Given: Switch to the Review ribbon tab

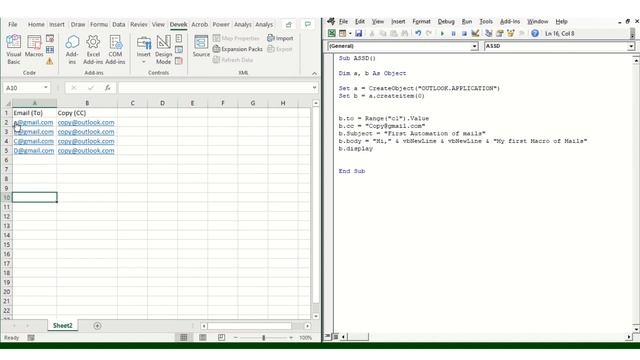Looking at the screenshot, I should point(139,24).
